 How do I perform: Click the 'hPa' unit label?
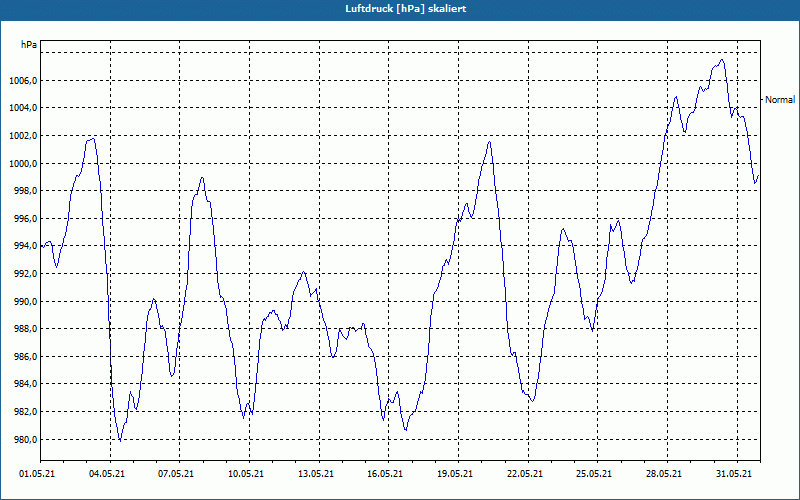[29, 45]
